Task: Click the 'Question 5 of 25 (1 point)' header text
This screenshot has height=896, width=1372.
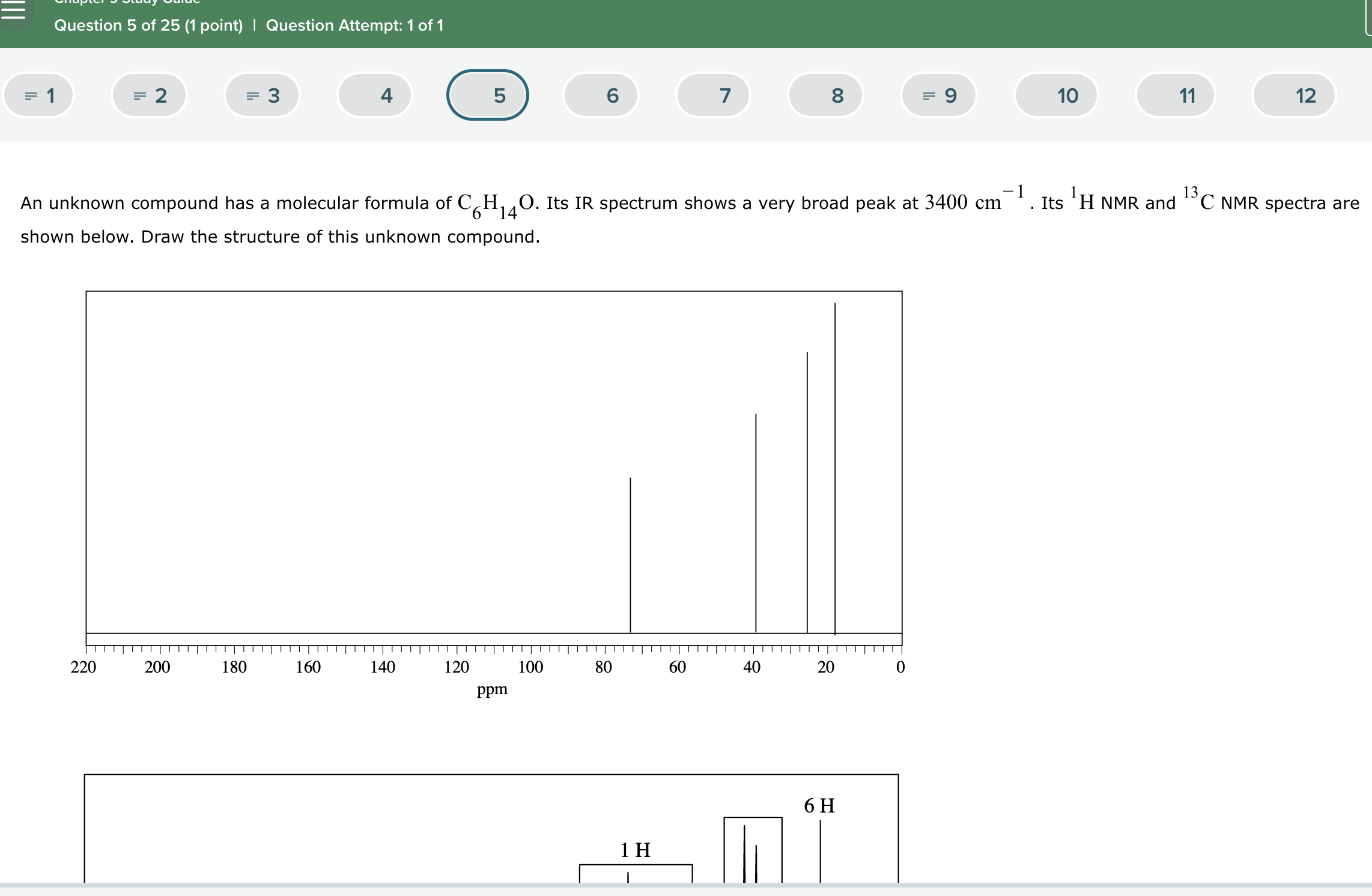Action: [x=148, y=25]
